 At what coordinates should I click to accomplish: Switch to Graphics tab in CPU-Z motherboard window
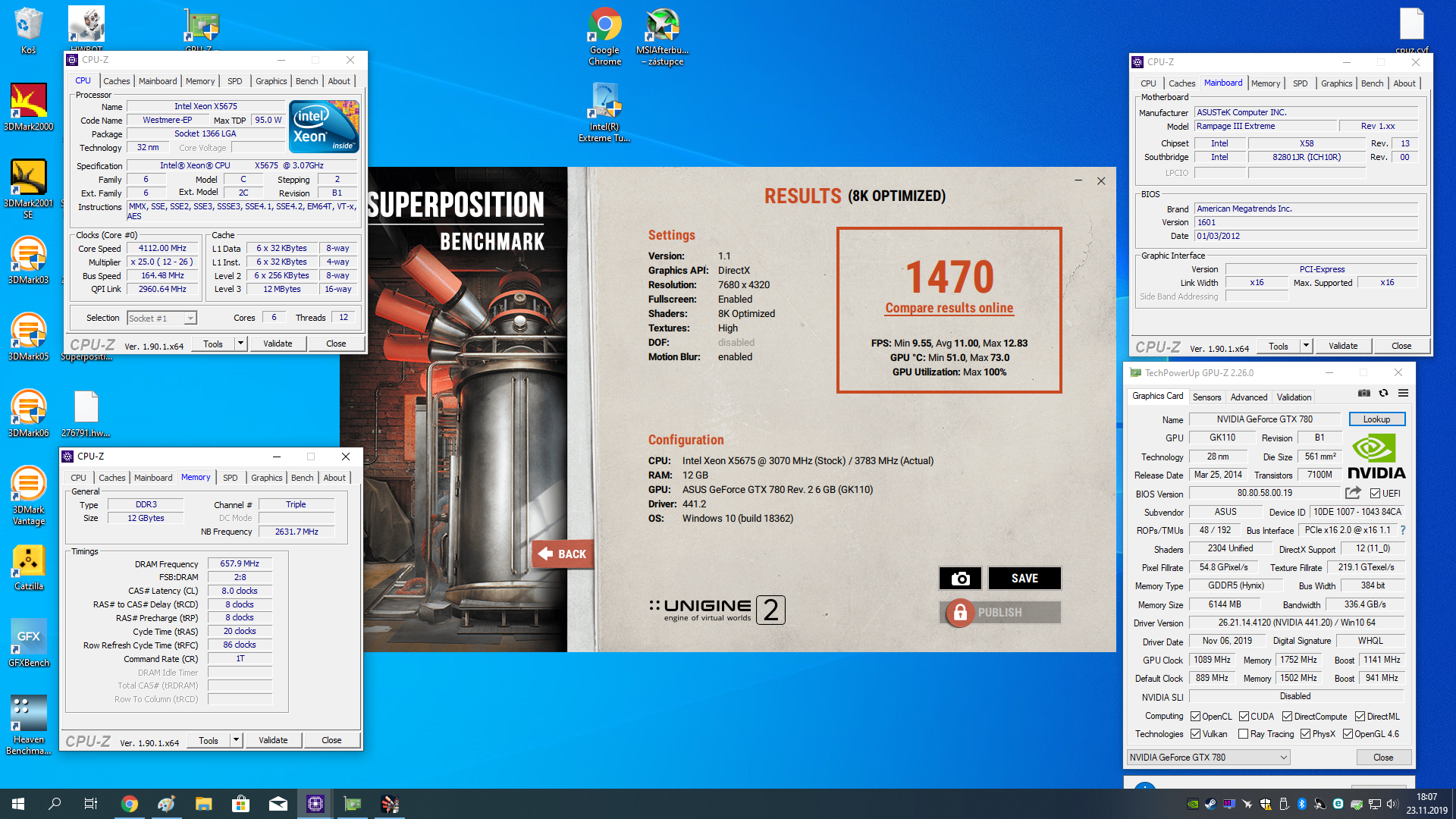(x=1336, y=83)
